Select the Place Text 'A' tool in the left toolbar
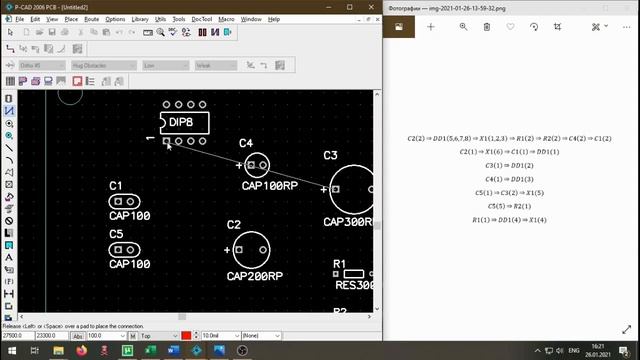 pos(9,258)
